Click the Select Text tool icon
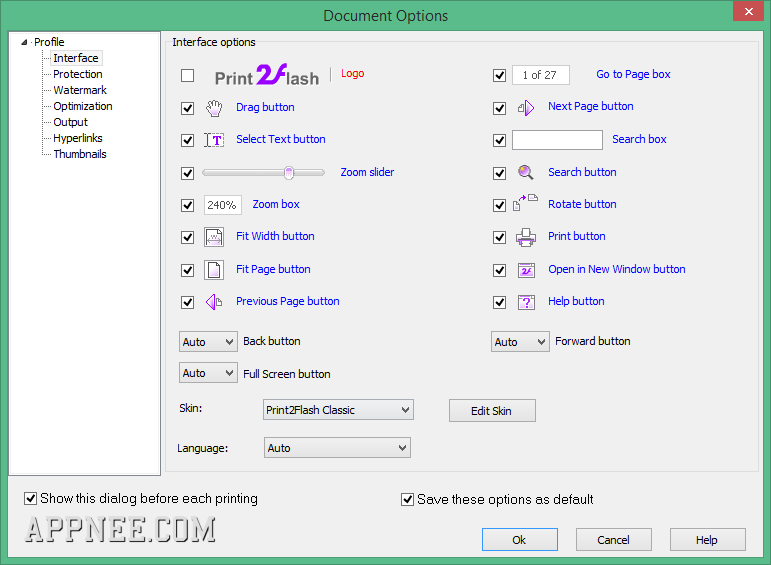 pyautogui.click(x=214, y=140)
